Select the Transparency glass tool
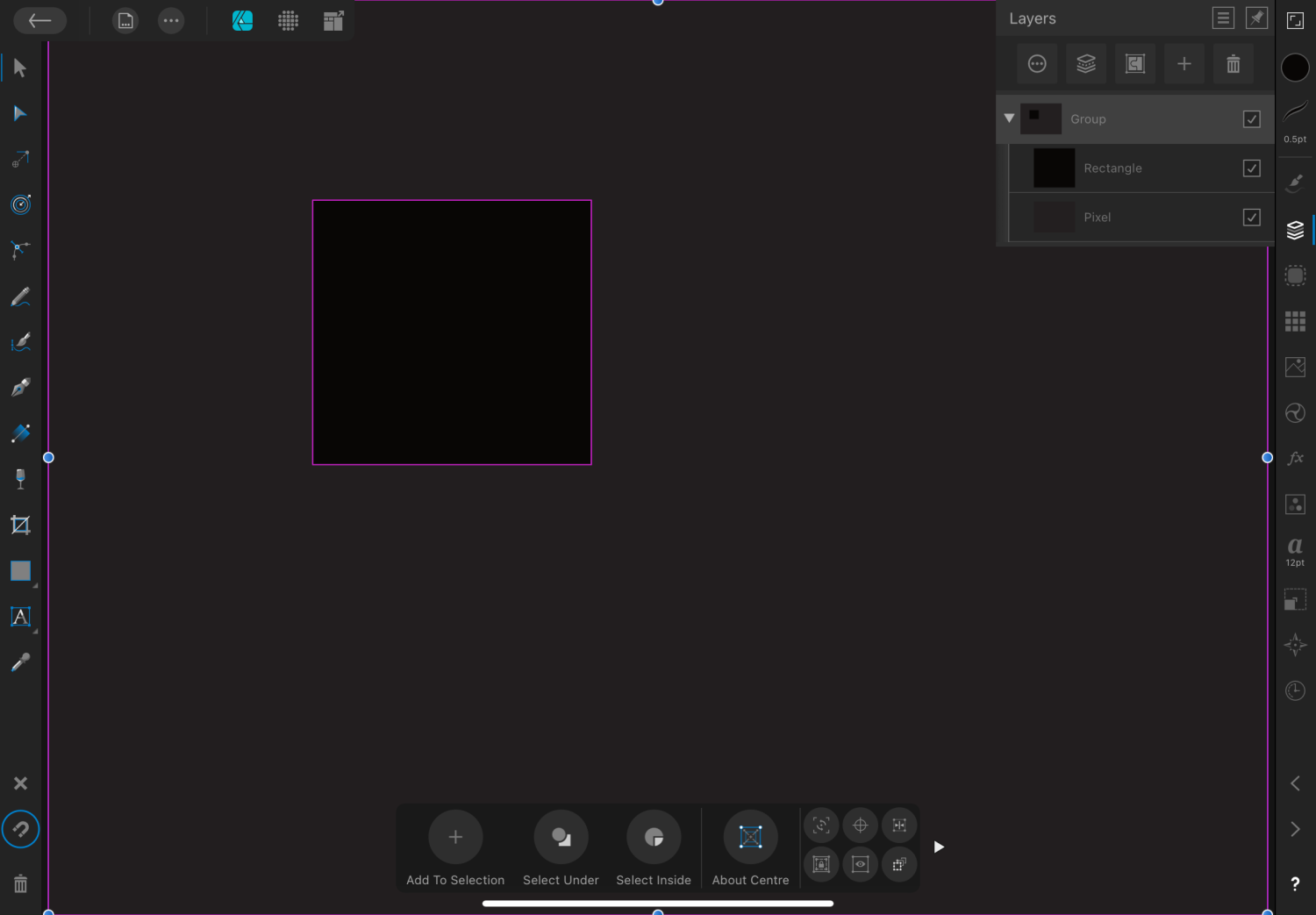1316x915 pixels. (x=20, y=479)
